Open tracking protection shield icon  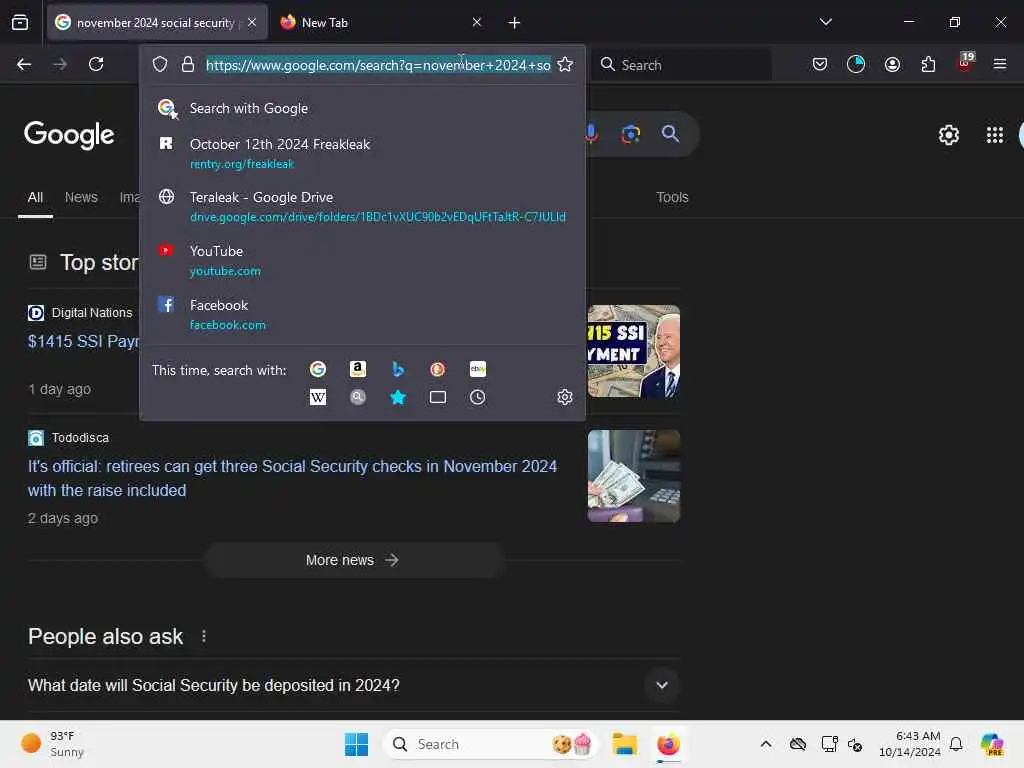160,64
